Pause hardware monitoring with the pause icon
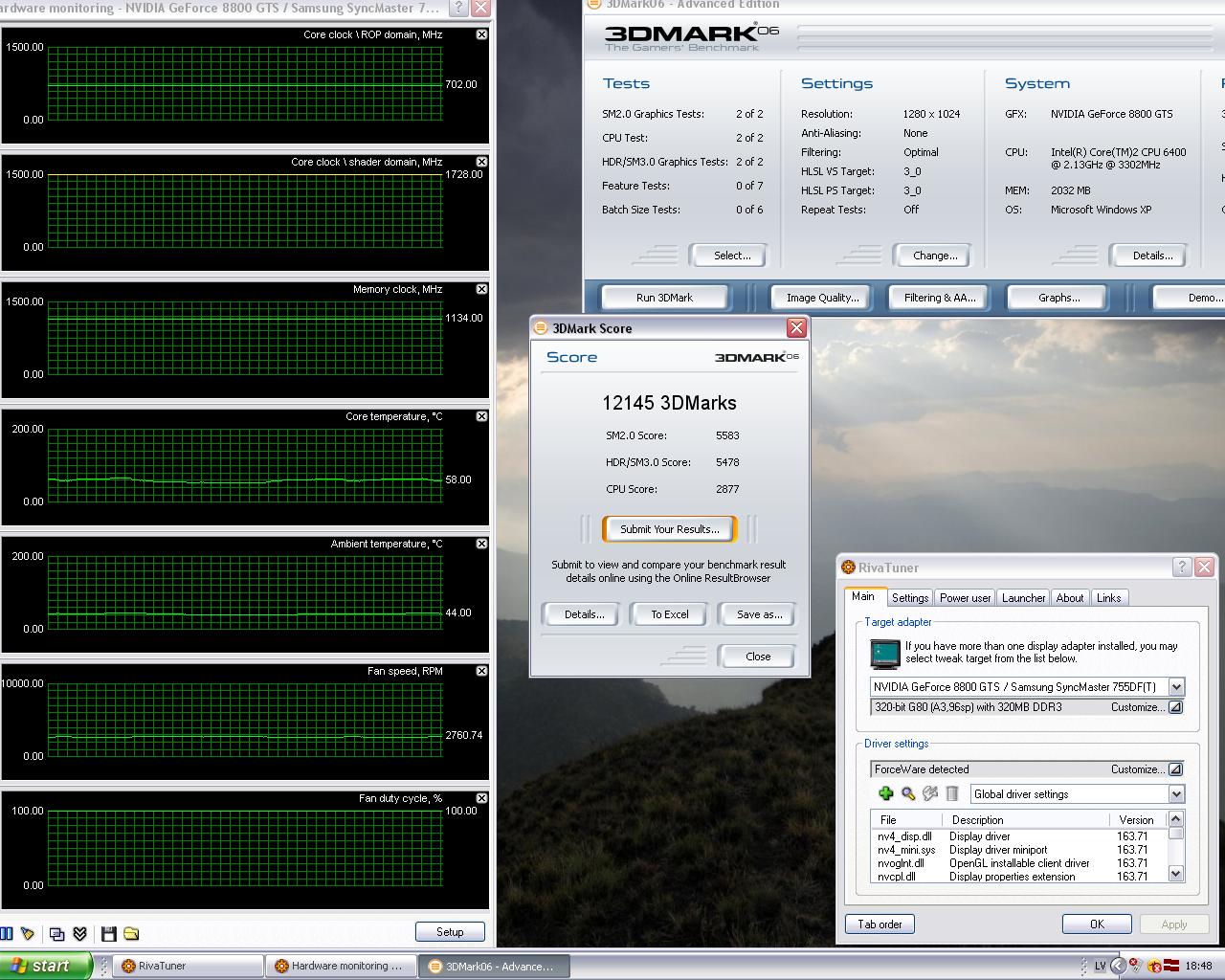1225x980 pixels. coord(7,933)
